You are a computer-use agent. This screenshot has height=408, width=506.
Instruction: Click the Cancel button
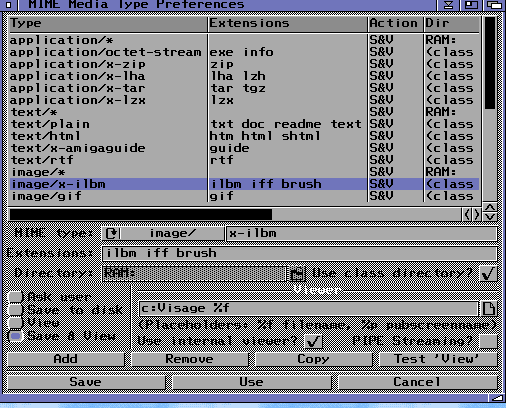click(417, 382)
